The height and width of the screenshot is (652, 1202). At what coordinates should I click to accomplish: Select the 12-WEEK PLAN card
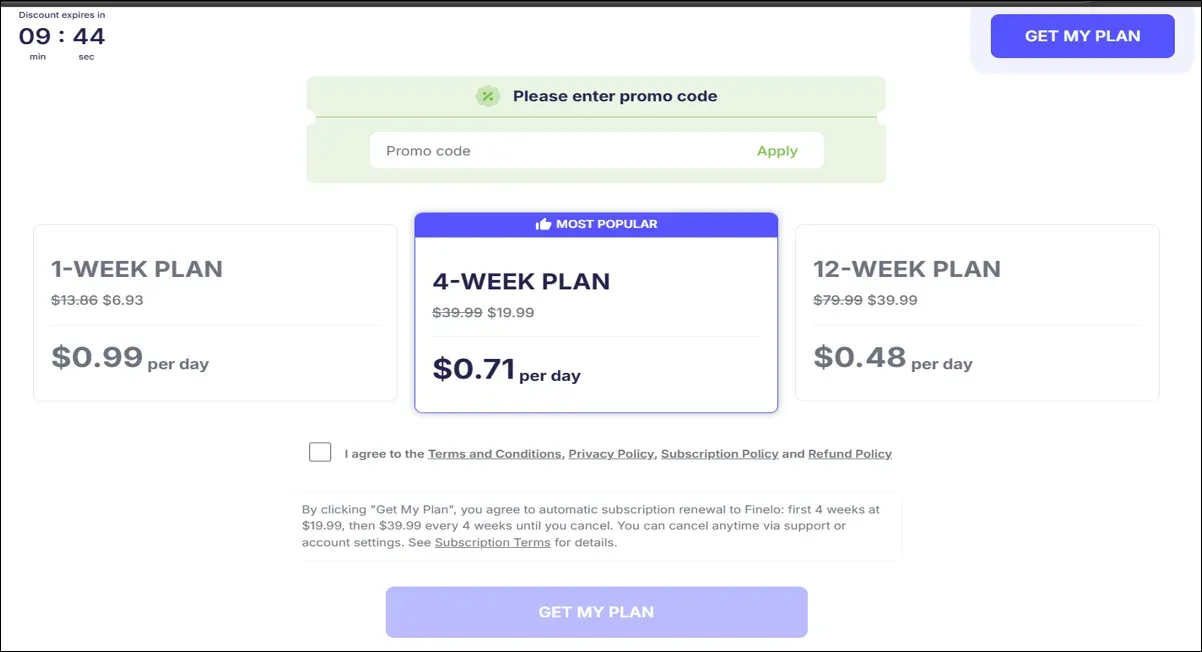pyautogui.click(x=977, y=313)
